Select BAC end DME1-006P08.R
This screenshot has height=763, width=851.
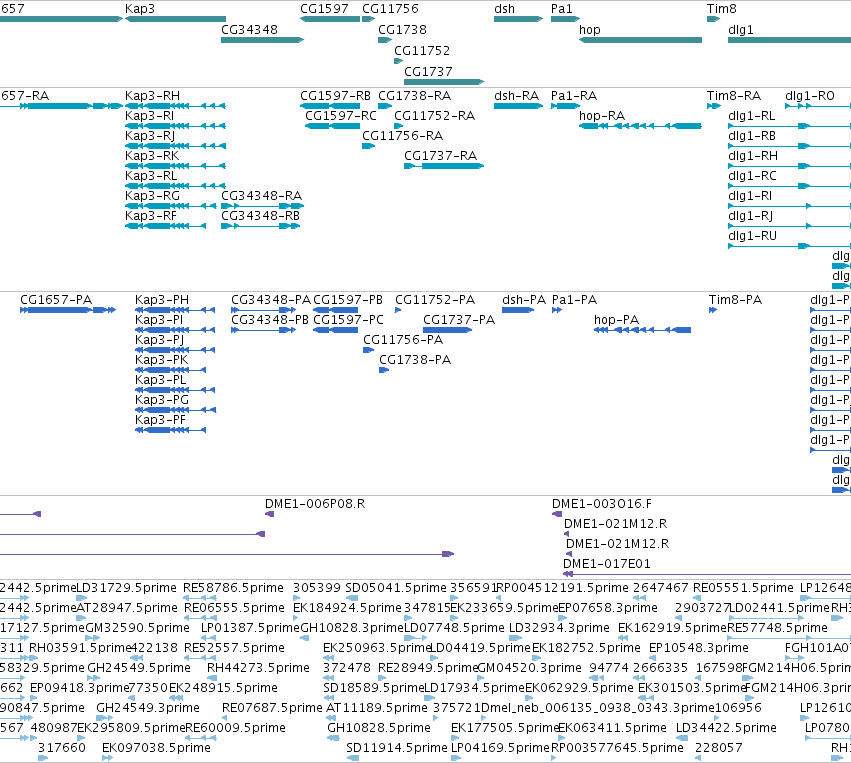[269, 514]
